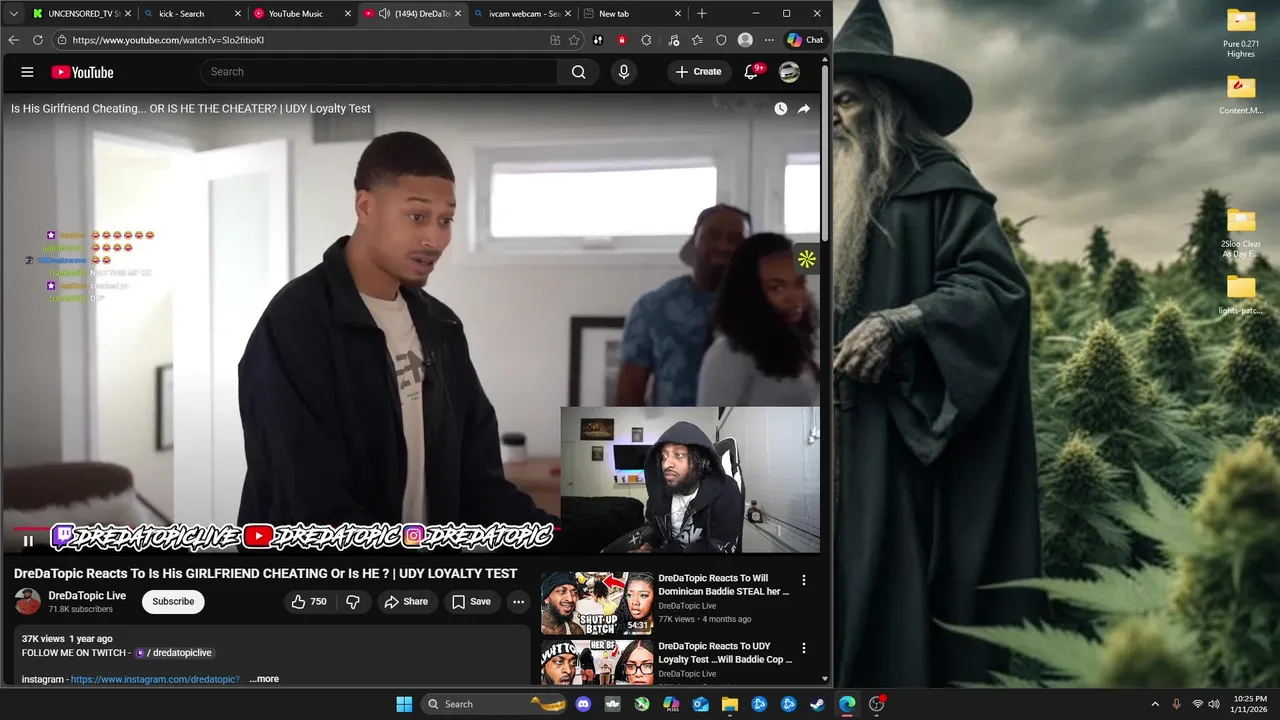This screenshot has height=720, width=1280.
Task: Open the Windows Start menu
Action: click(404, 704)
